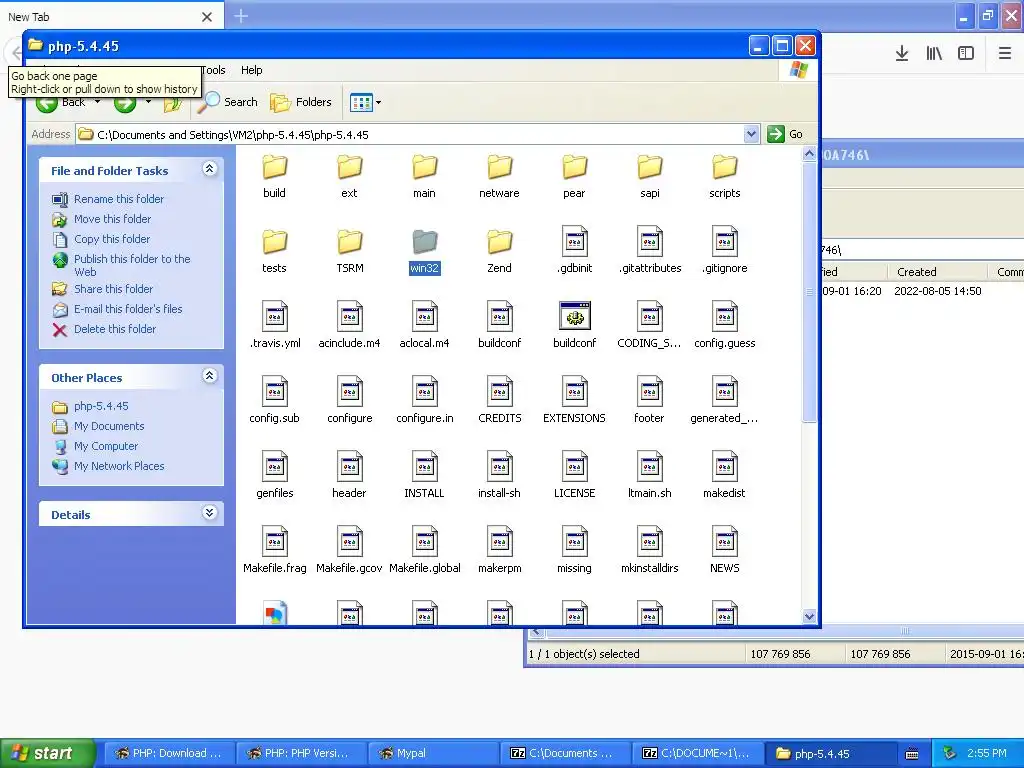Viewport: 1024px width, 768px height.
Task: Toggle the Folders pane button
Action: (301, 102)
